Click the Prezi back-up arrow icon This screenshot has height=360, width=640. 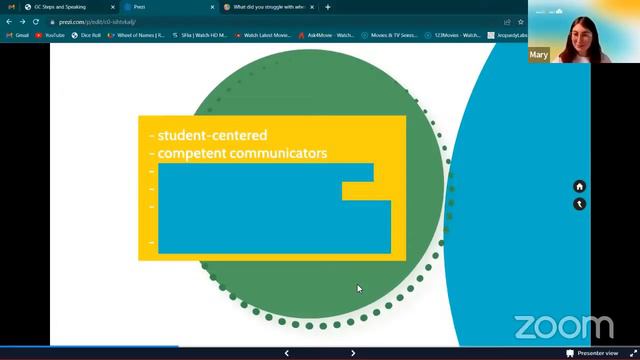pos(580,204)
